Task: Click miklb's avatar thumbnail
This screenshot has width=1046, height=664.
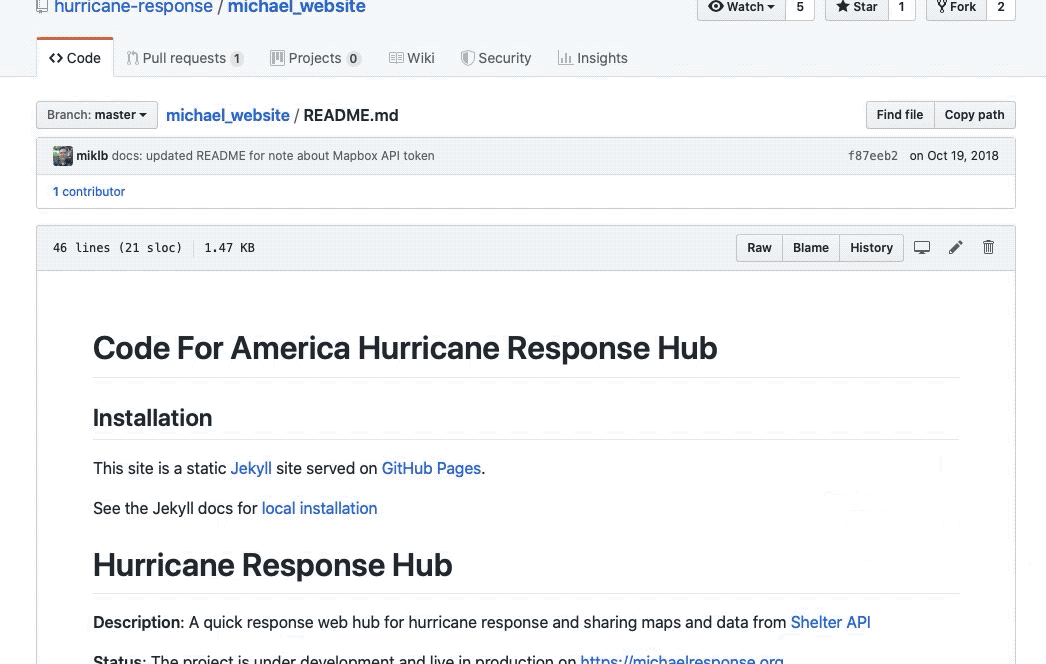Action: coord(63,155)
